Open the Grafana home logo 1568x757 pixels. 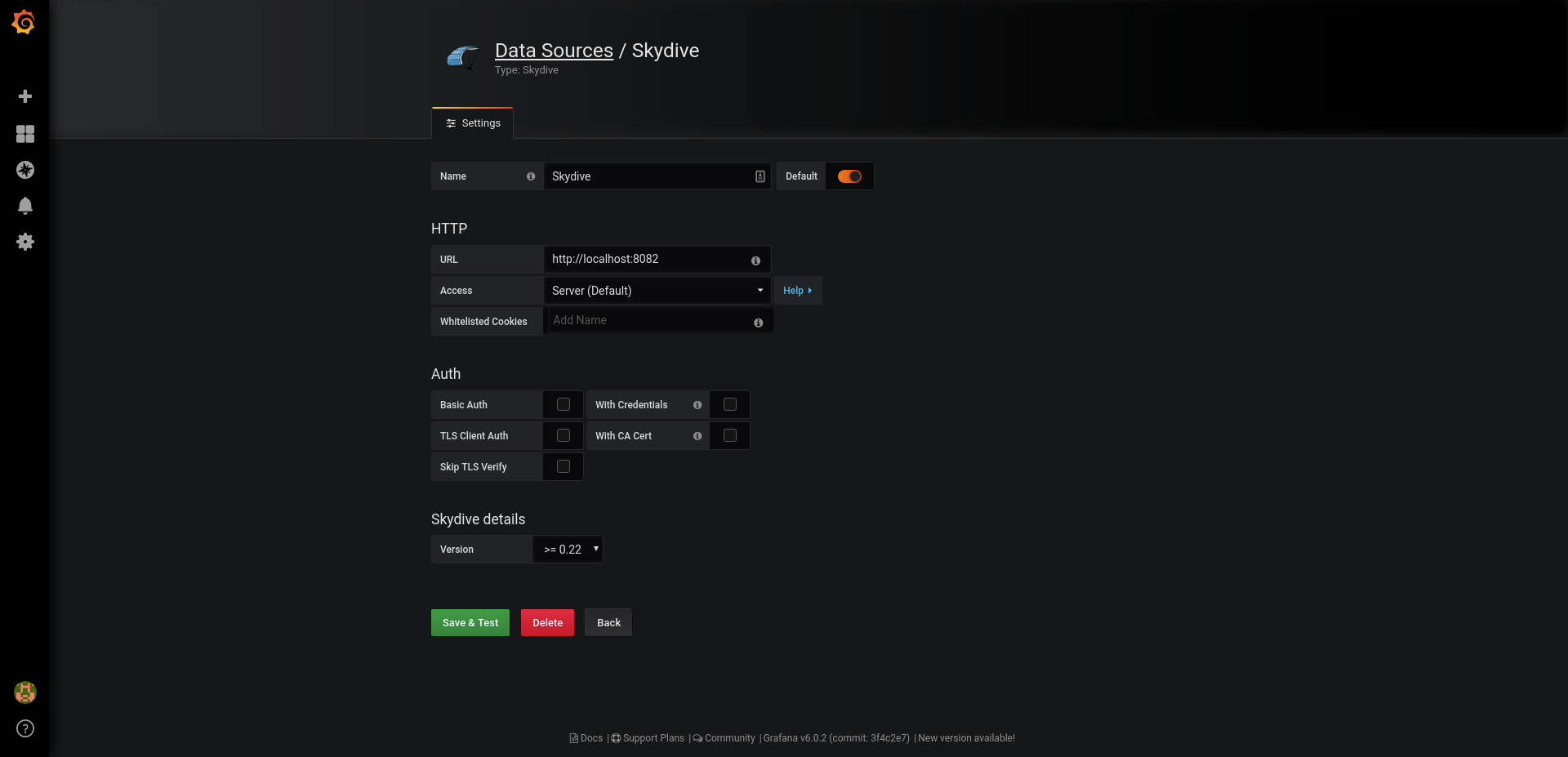[x=24, y=22]
